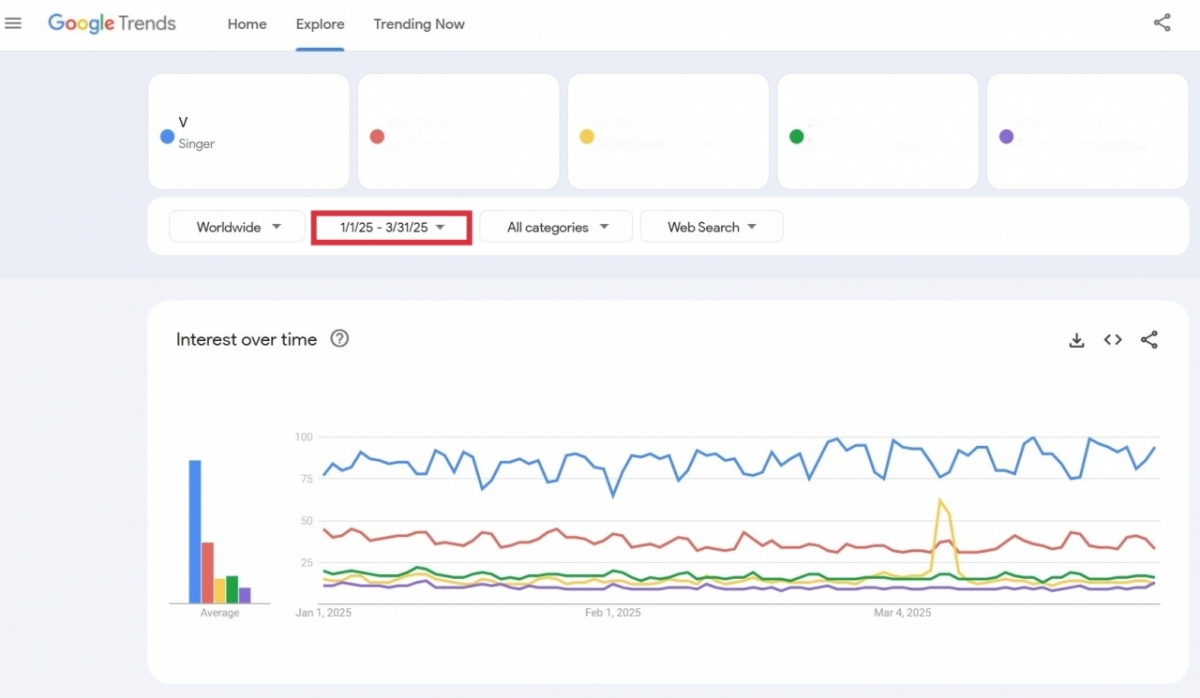Open the embed code icon for chart
This screenshot has width=1200, height=698.
point(1113,340)
